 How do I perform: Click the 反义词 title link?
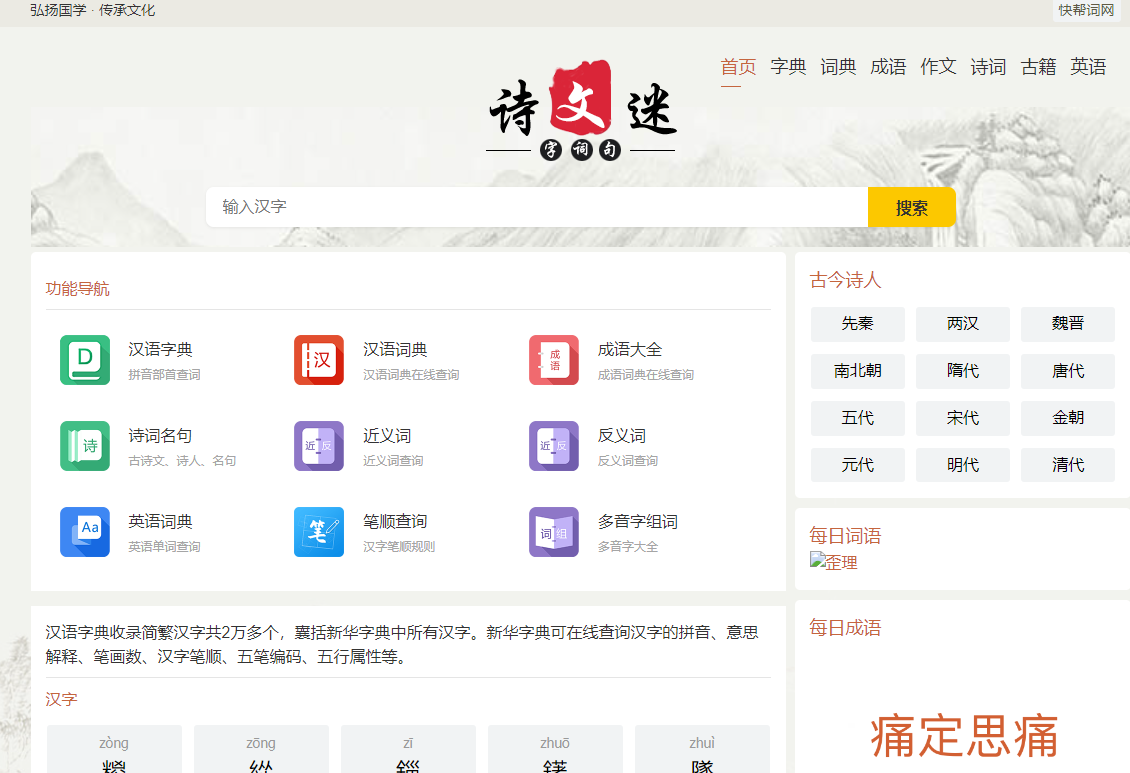(x=622, y=436)
